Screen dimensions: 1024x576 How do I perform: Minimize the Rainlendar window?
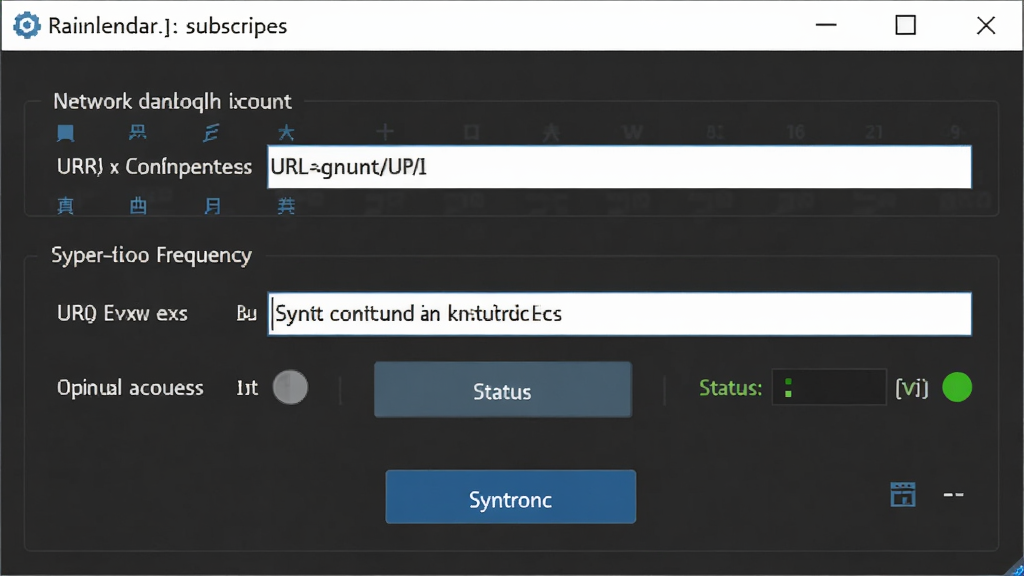(826, 25)
